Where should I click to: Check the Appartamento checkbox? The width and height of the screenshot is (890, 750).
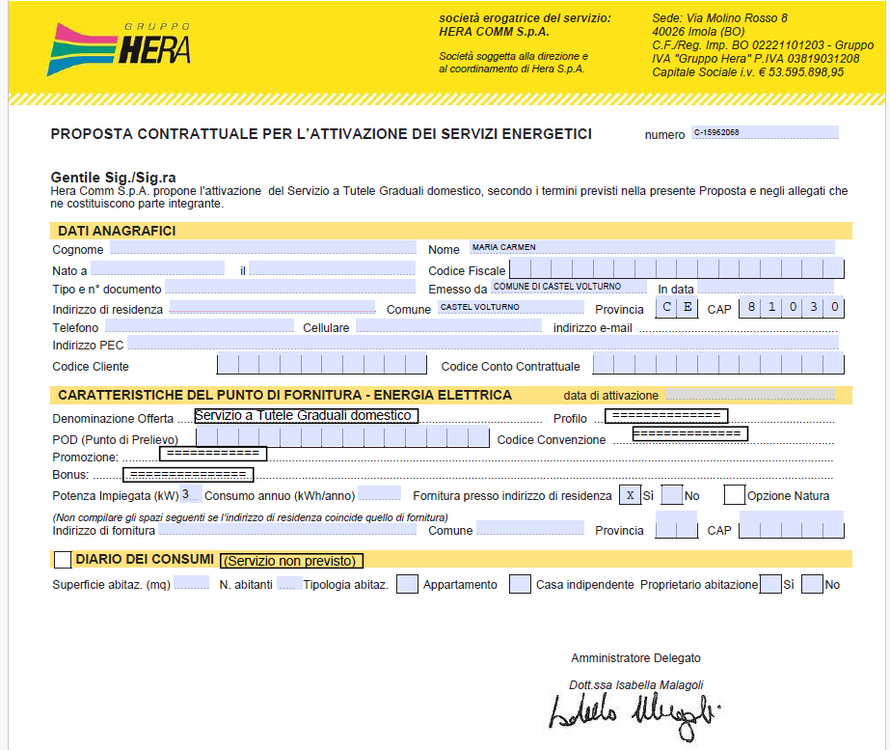click(407, 584)
